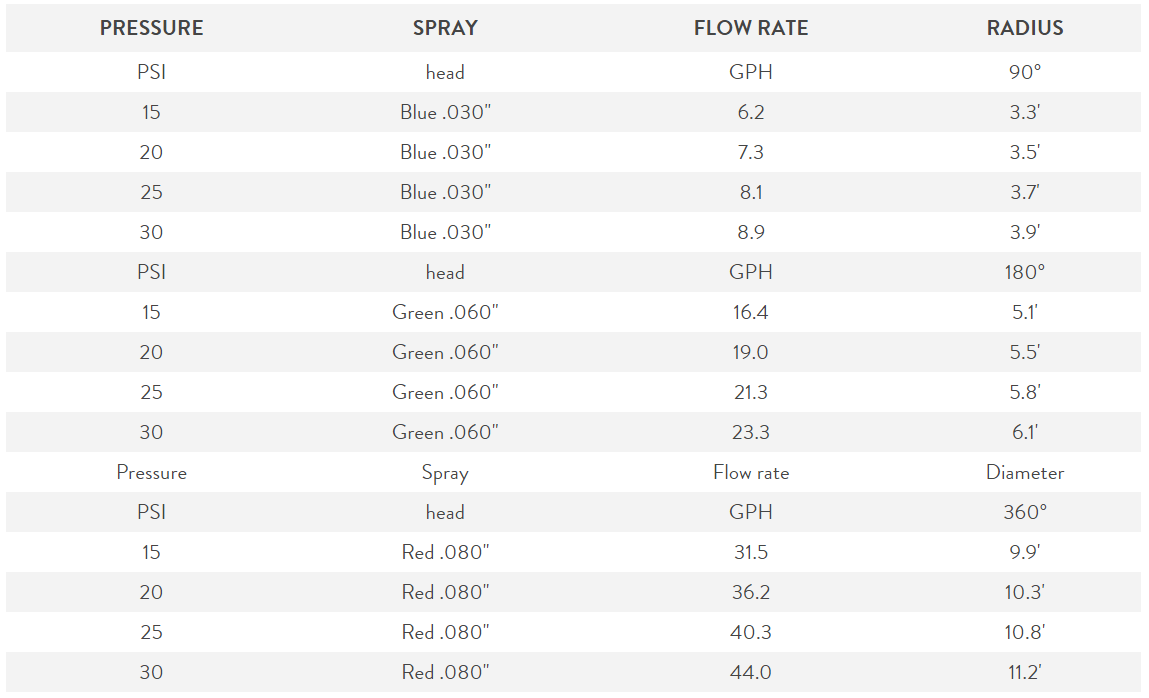This screenshot has width=1149, height=698.
Task: Click the Diameter sub-header cell
Action: 1024,472
